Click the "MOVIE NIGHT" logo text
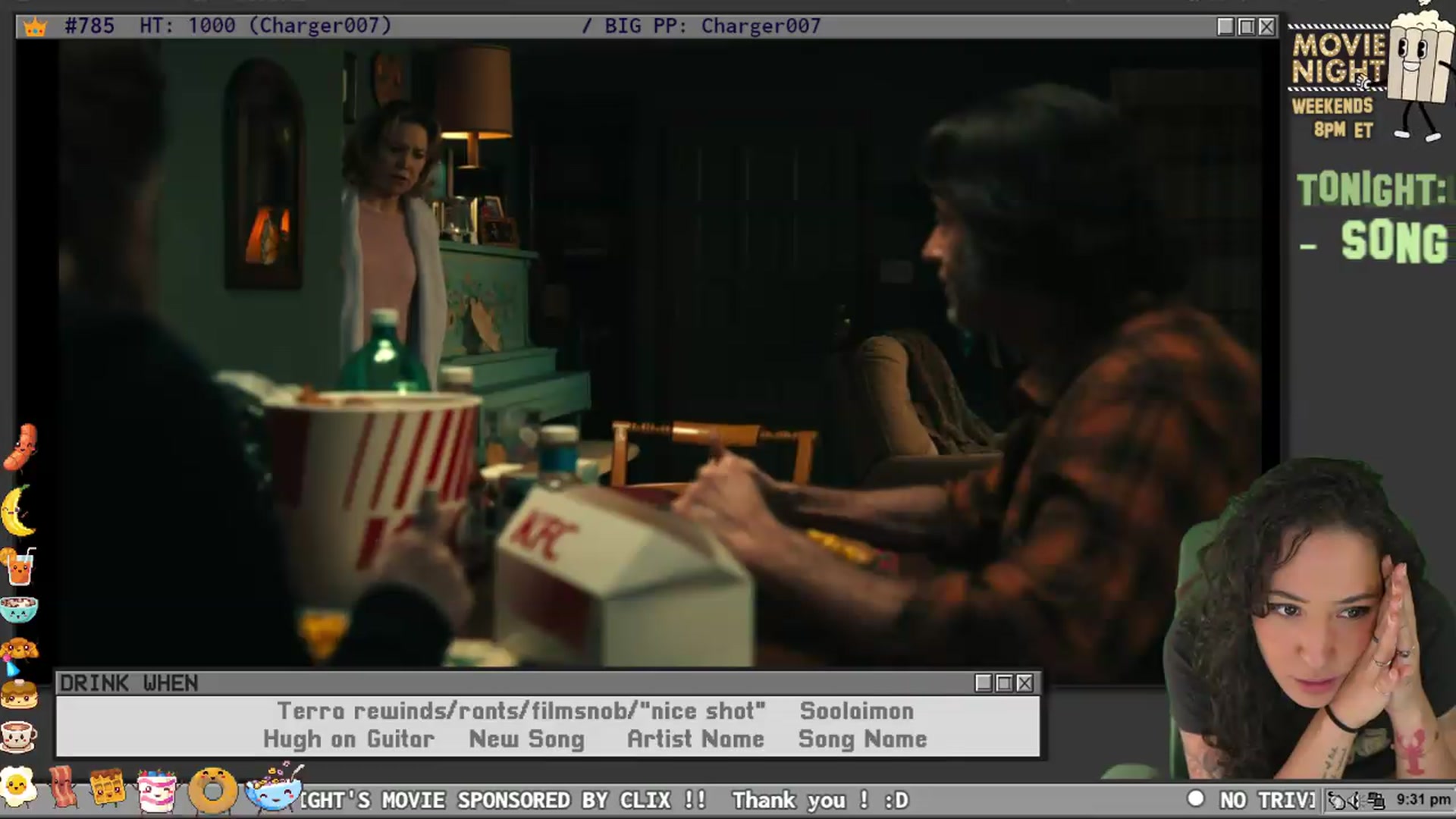The width and height of the screenshot is (1456, 819). point(1338,58)
